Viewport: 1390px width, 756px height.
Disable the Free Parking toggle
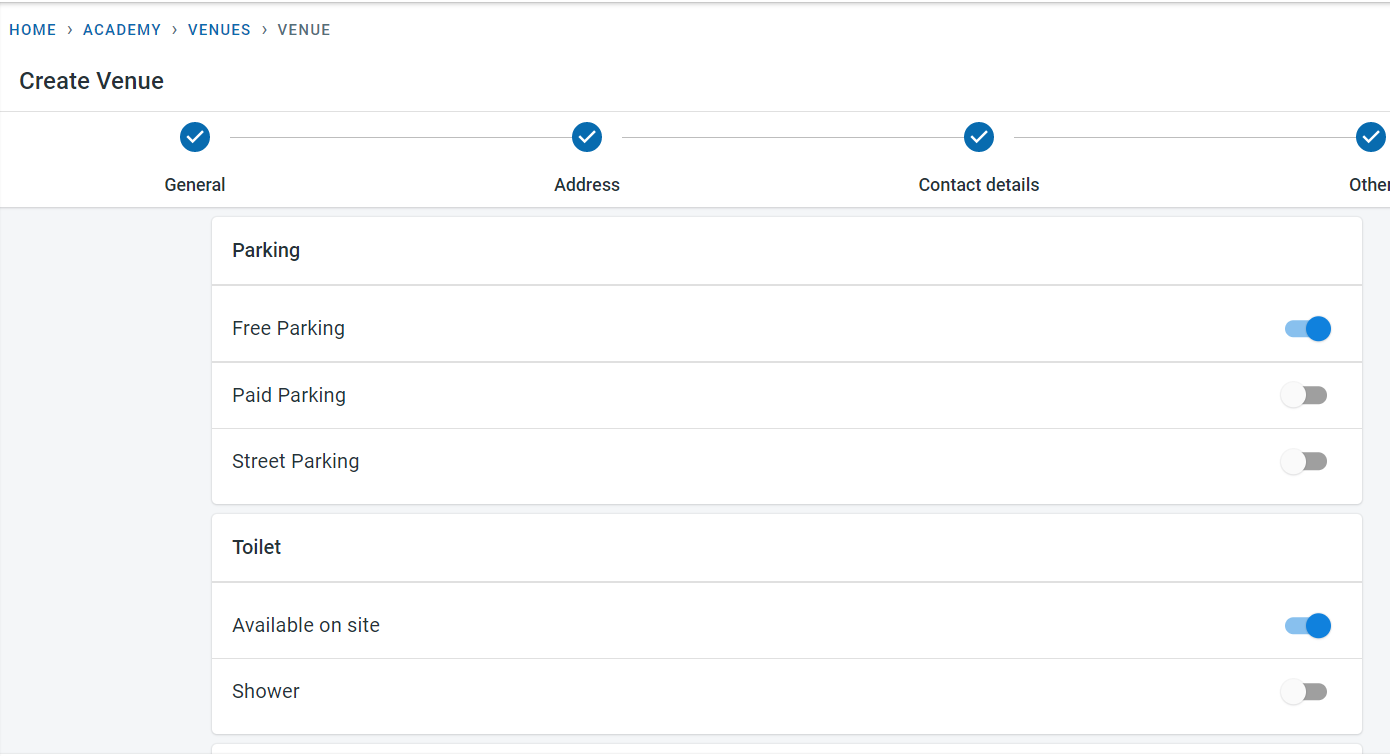1307,328
